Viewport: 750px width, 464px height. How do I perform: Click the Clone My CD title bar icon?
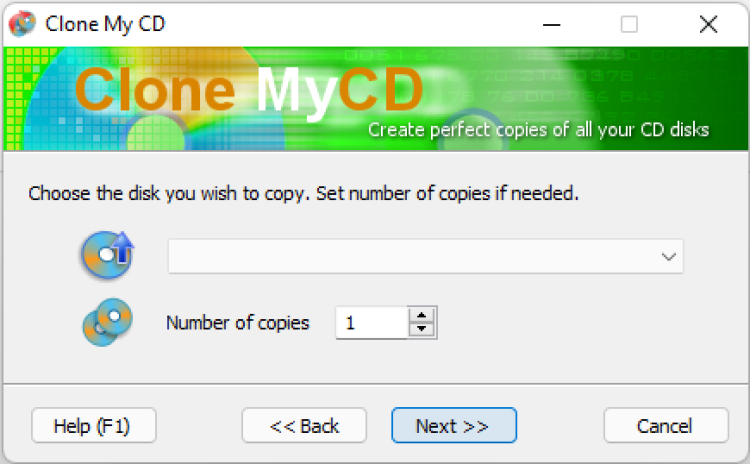coord(22,24)
